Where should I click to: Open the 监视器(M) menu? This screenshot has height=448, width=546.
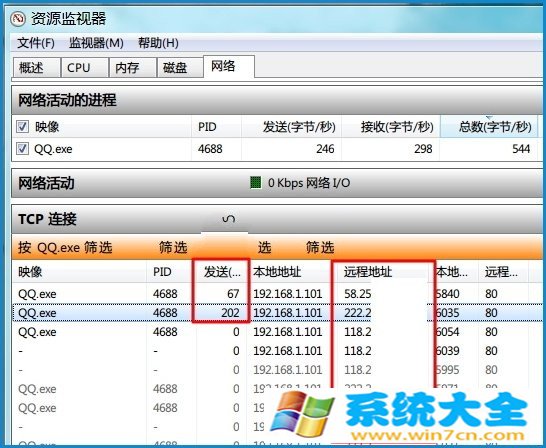tap(96, 43)
